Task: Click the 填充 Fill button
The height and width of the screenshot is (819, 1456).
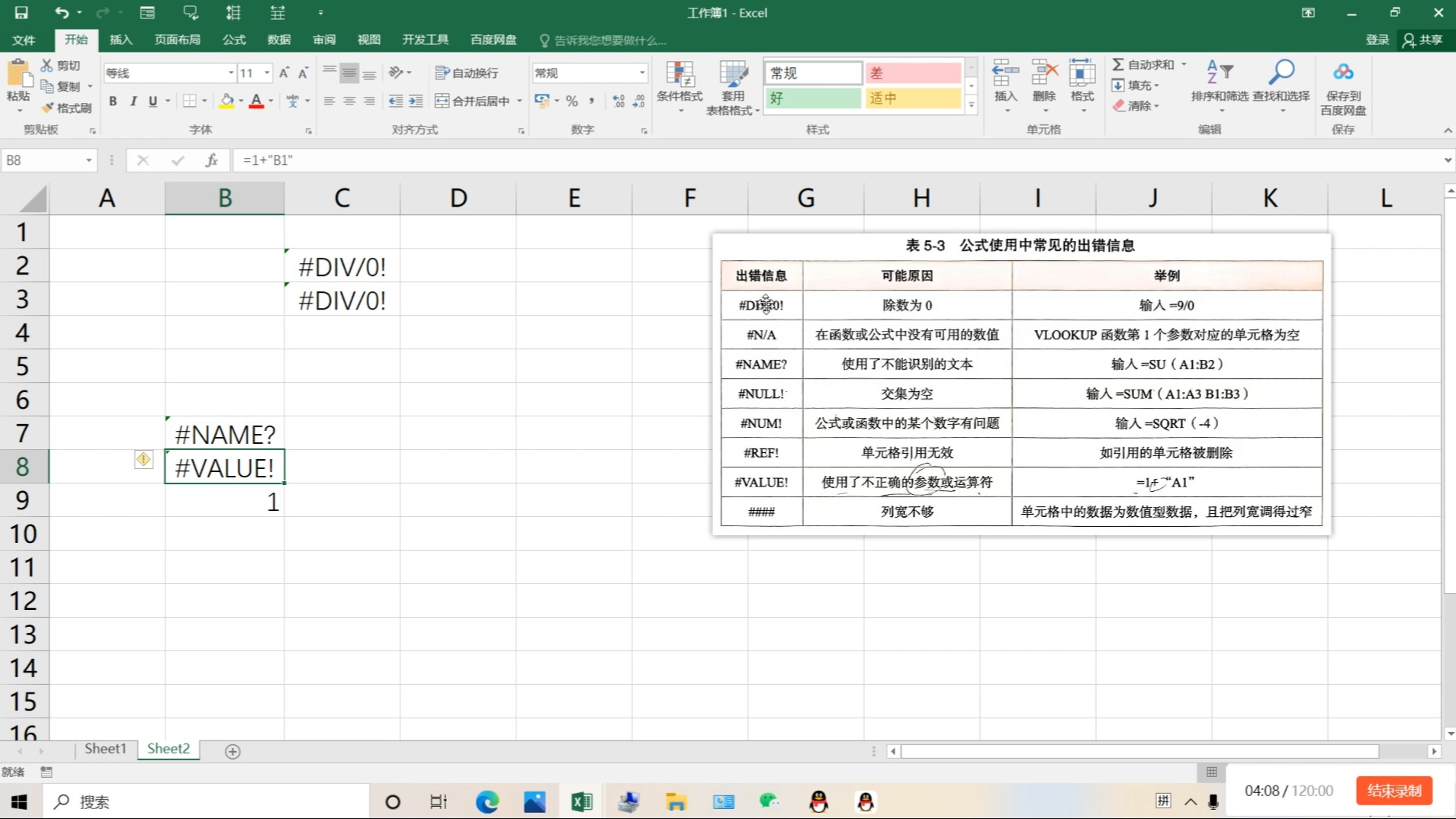Action: pyautogui.click(x=1135, y=85)
